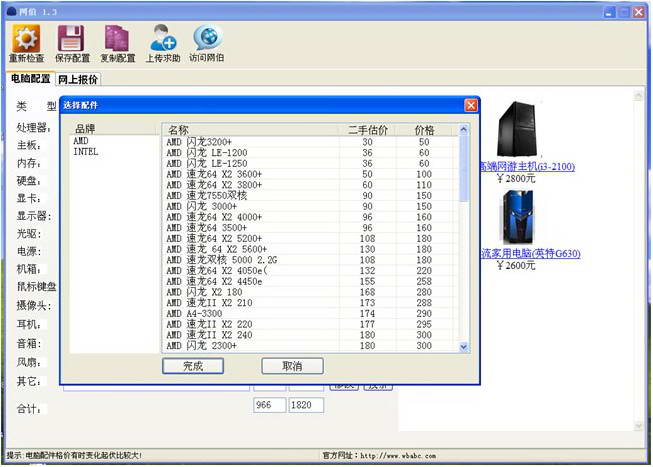Switch to the 电脑配置 tab

click(x=30, y=79)
